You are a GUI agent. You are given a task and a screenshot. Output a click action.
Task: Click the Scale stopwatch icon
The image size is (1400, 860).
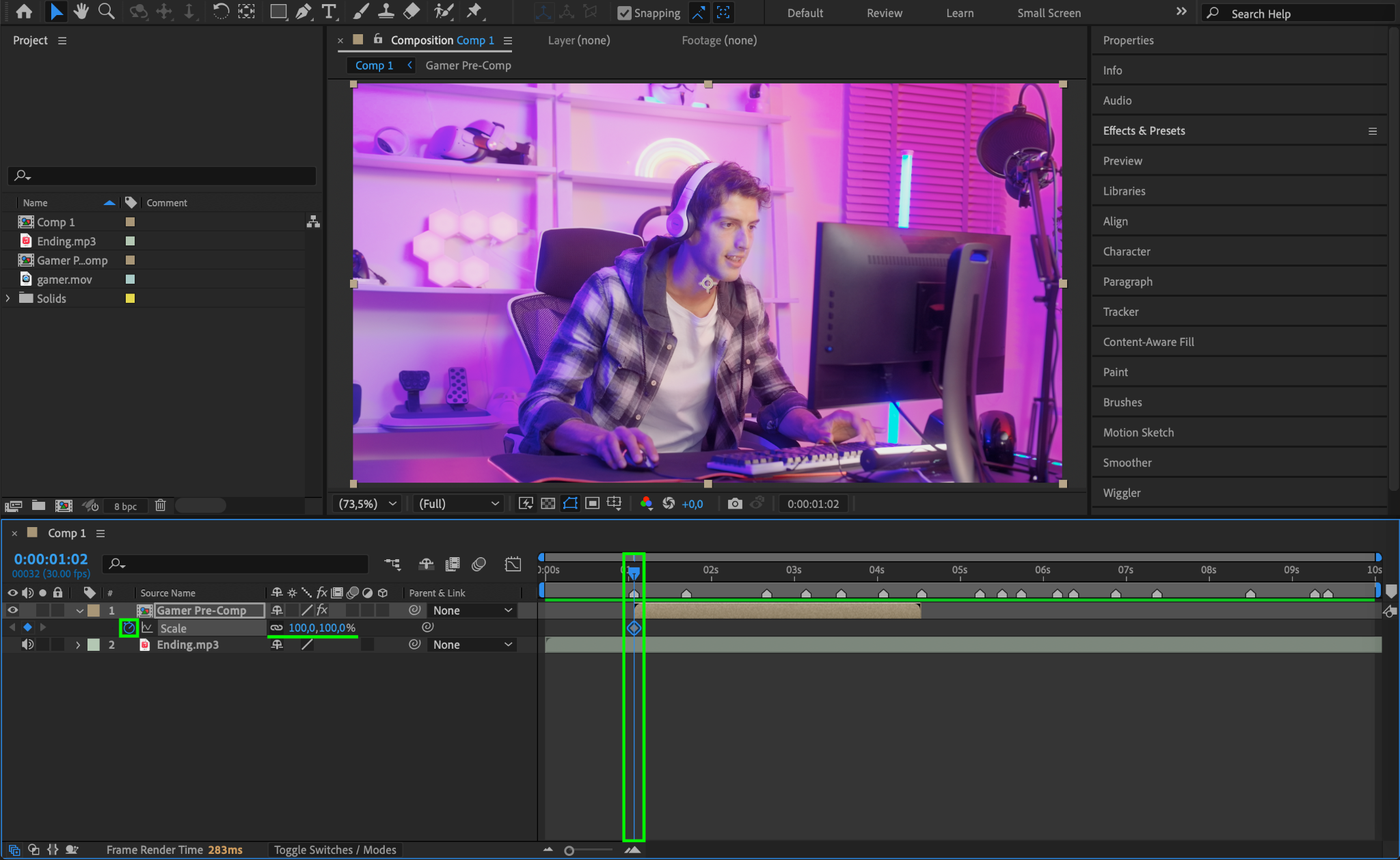click(x=129, y=628)
